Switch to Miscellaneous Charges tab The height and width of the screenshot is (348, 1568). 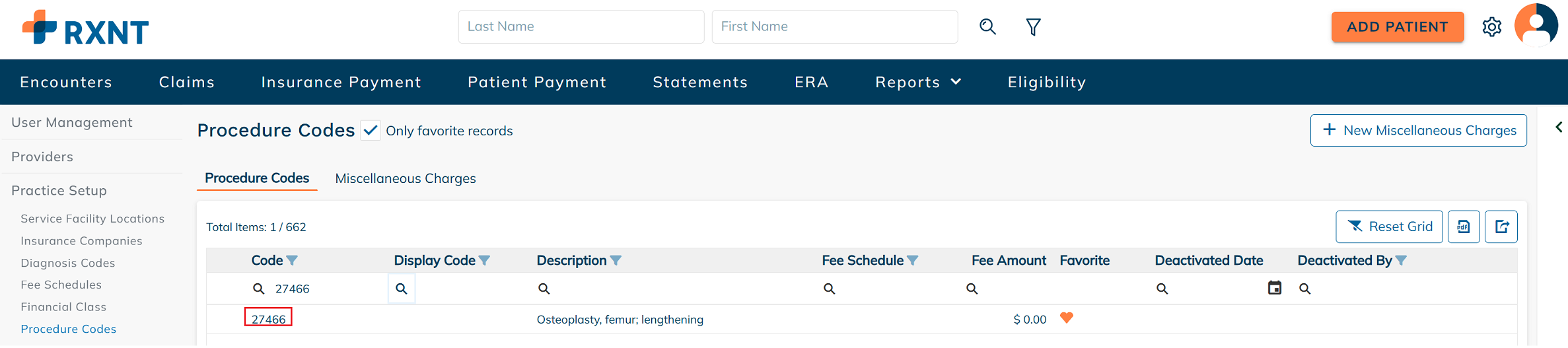(x=405, y=178)
